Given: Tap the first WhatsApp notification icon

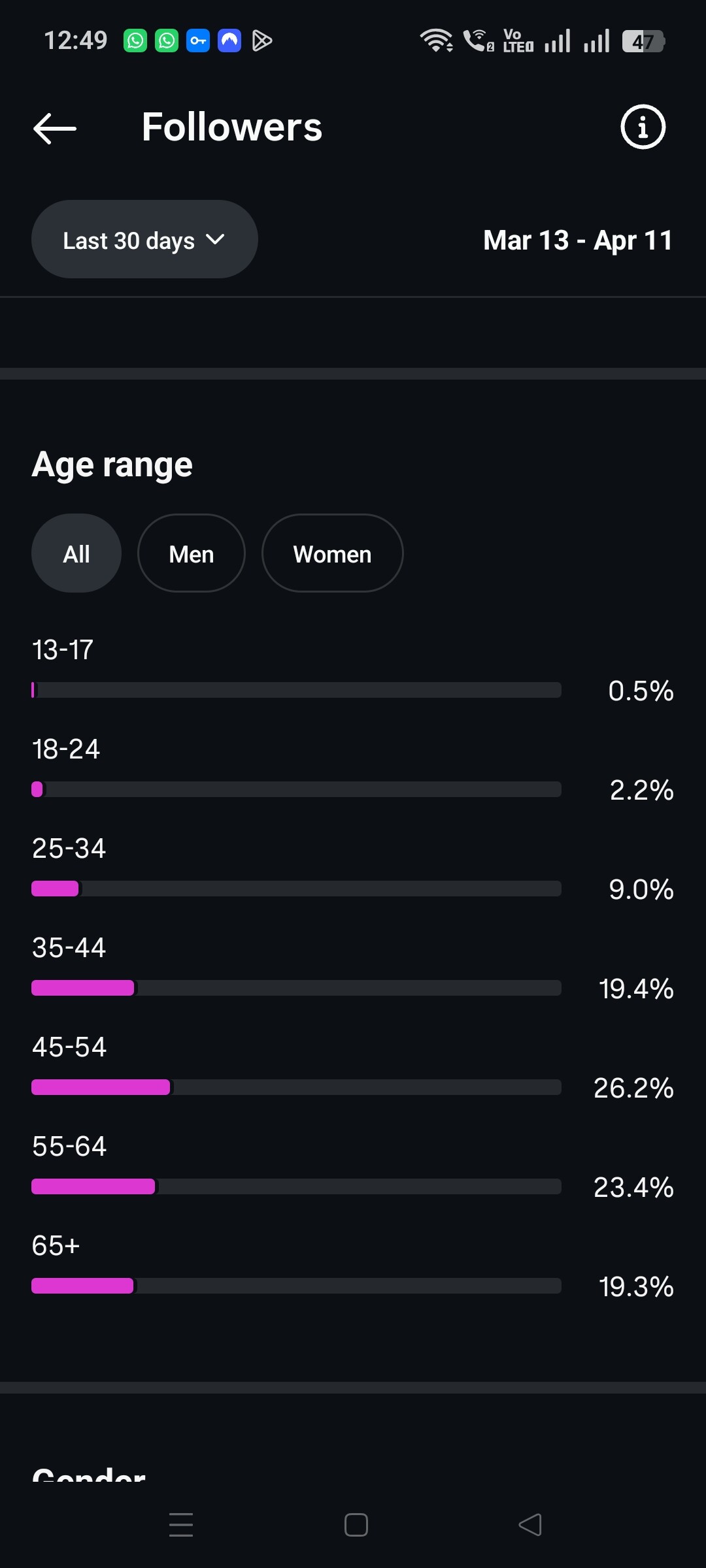Looking at the screenshot, I should pos(135,41).
